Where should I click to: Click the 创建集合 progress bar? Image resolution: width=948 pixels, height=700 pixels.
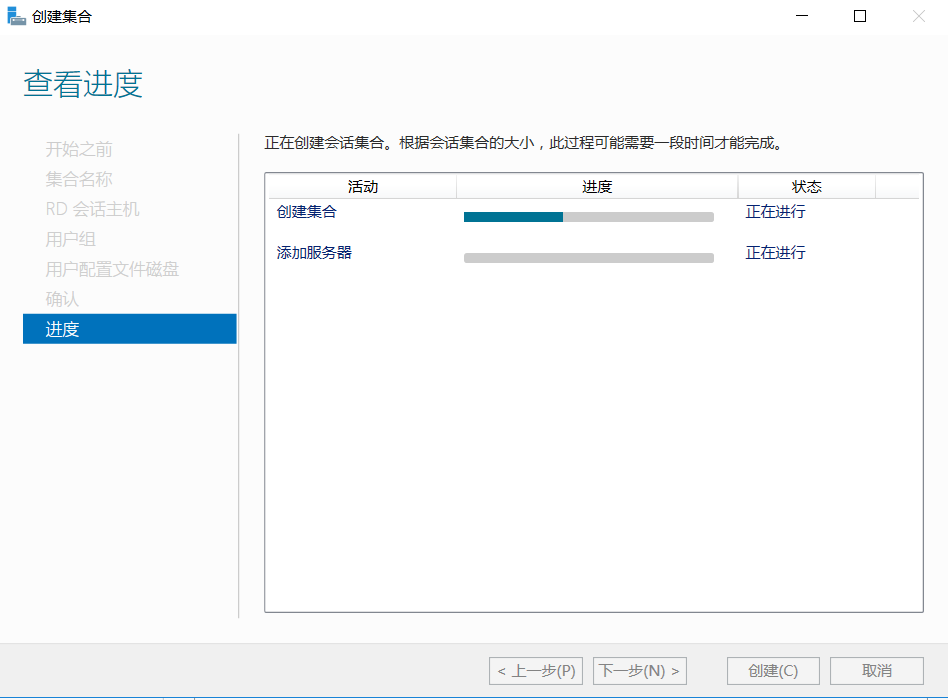pyautogui.click(x=589, y=217)
